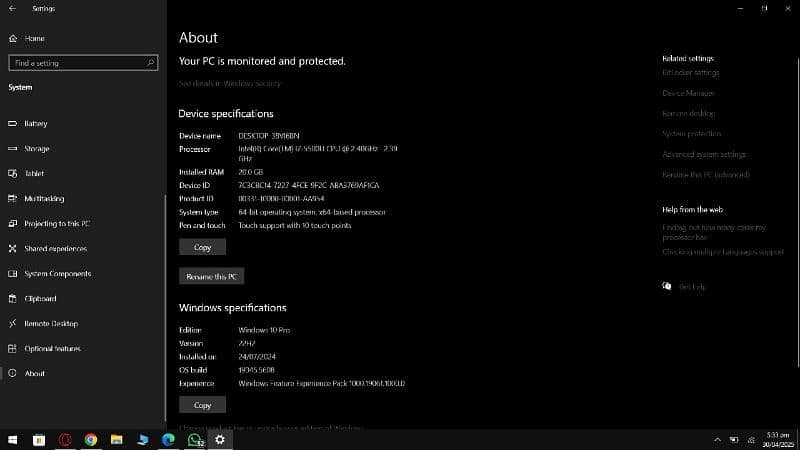Show hidden system tray icons

tap(717, 440)
